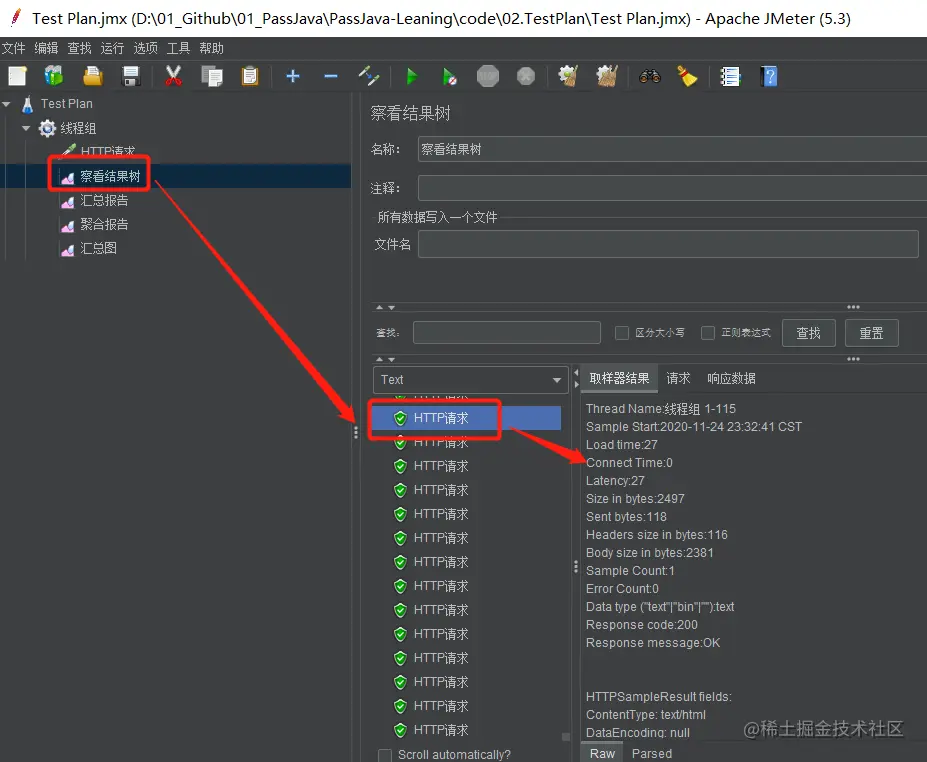This screenshot has height=762, width=927.
Task: Click the split-pane right arrow beside tabs
Action: (x=576, y=385)
